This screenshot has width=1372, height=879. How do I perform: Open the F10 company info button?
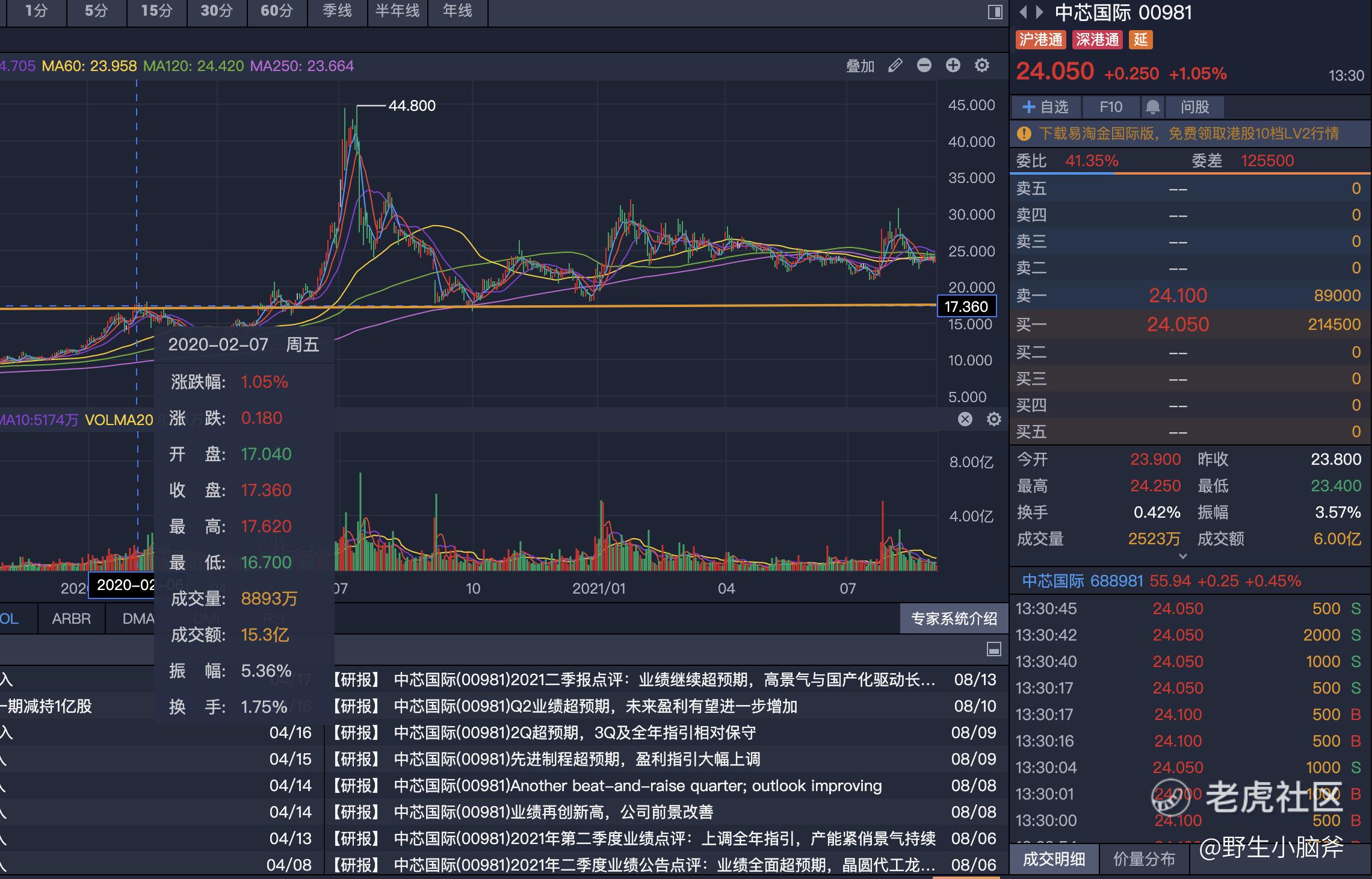(1111, 107)
